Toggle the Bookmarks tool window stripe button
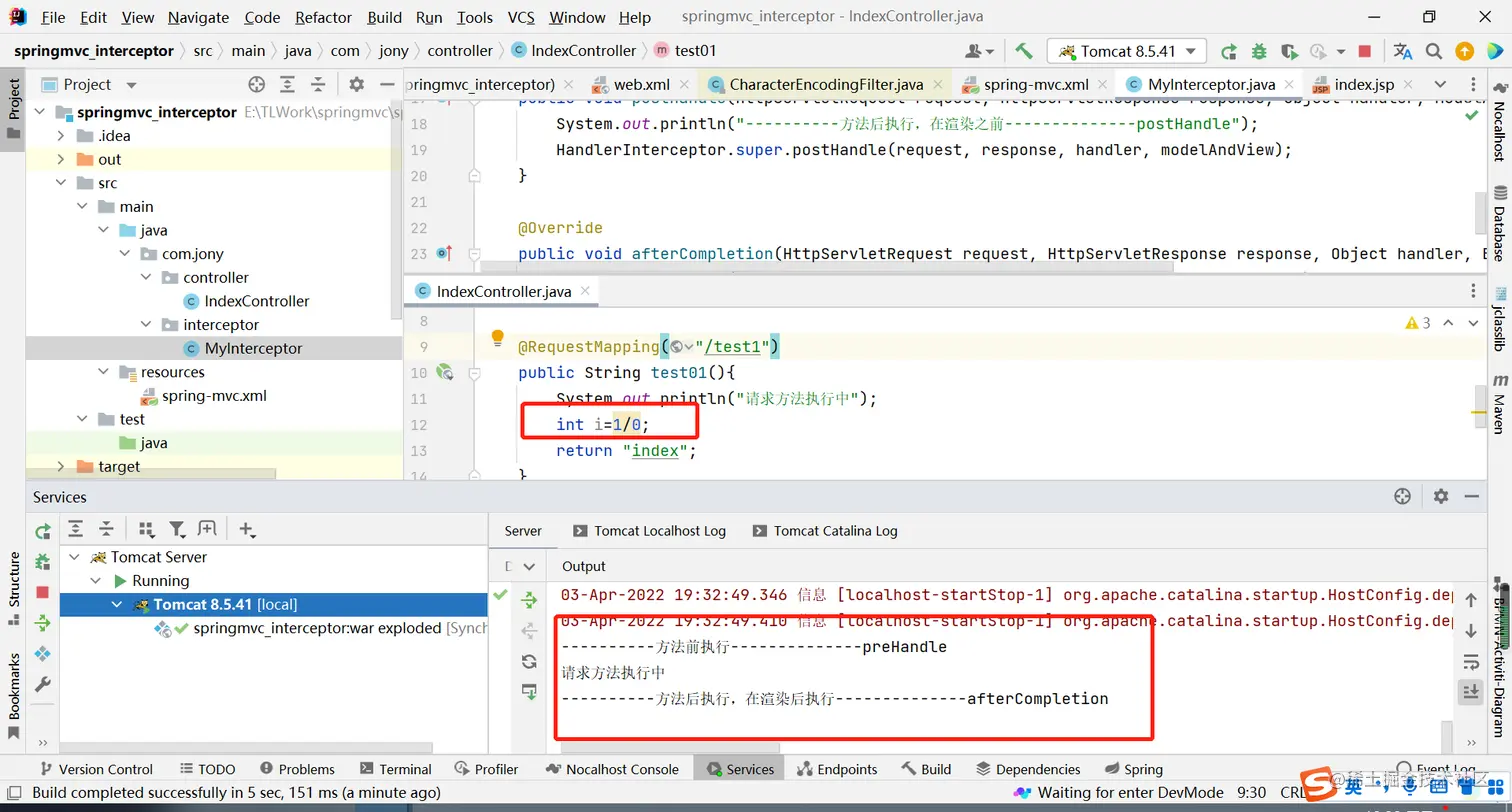The height and width of the screenshot is (812, 1512). coord(14,696)
